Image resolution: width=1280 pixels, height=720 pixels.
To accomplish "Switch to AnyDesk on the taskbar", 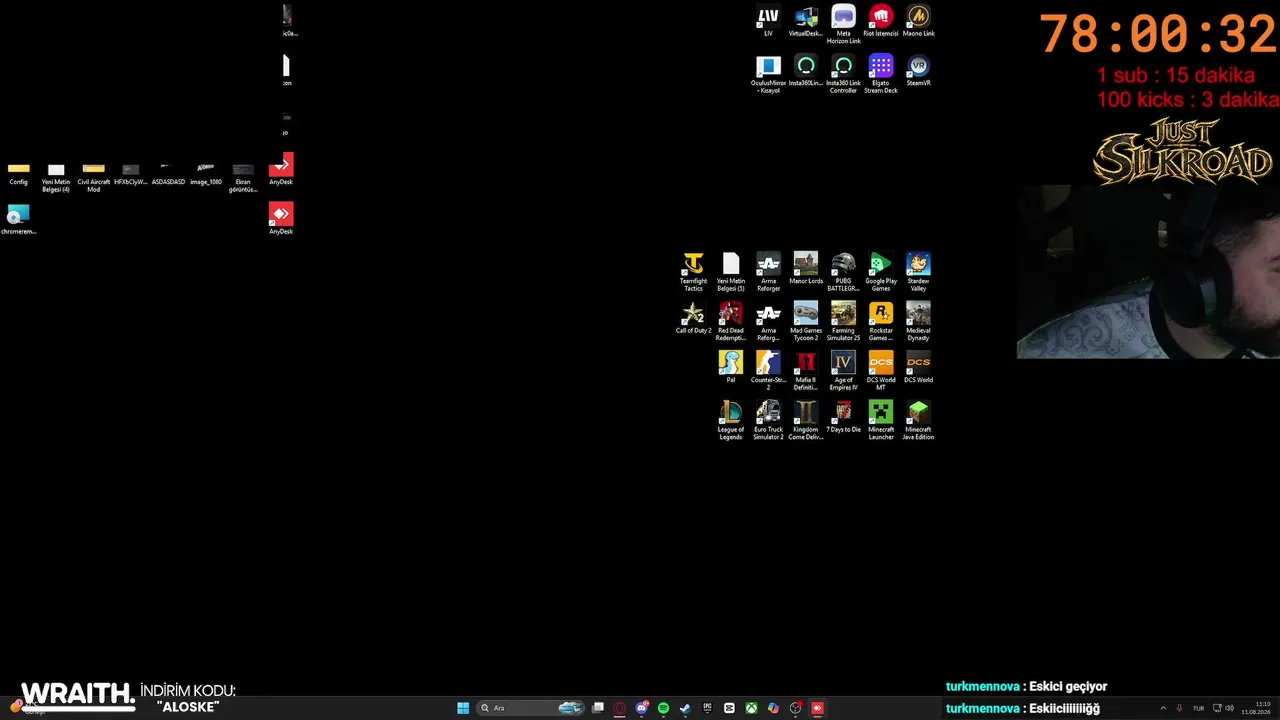I will (817, 708).
